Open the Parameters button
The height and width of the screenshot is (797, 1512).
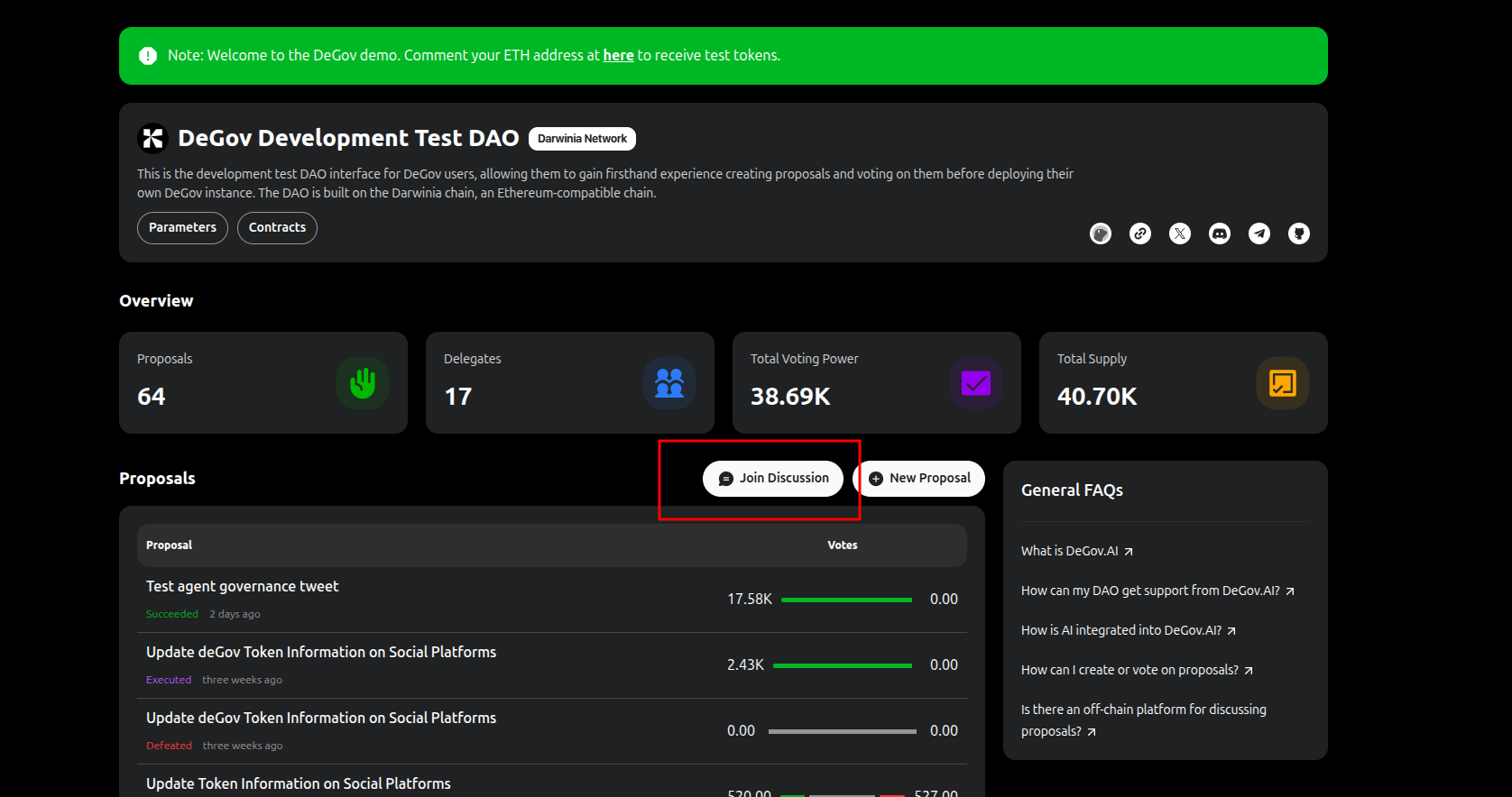pos(182,228)
